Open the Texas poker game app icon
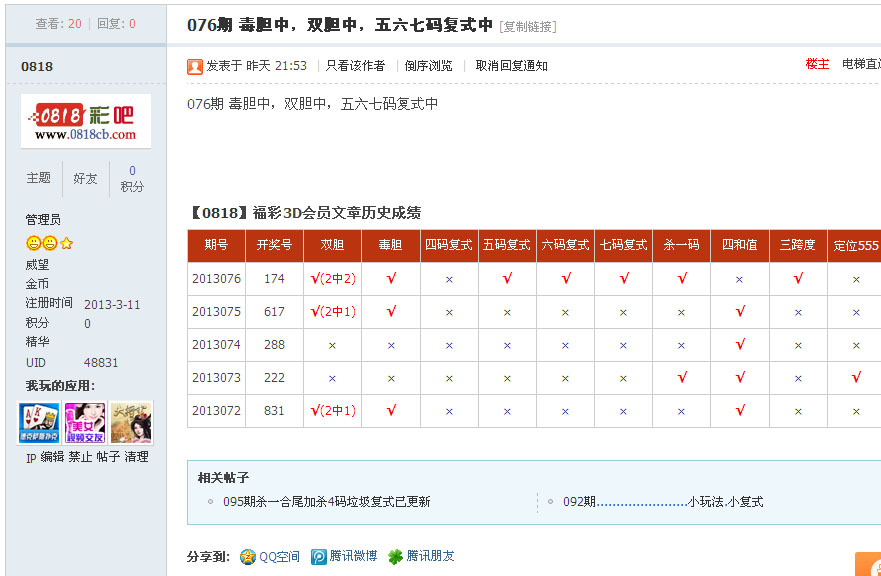The image size is (881, 576). [38, 421]
